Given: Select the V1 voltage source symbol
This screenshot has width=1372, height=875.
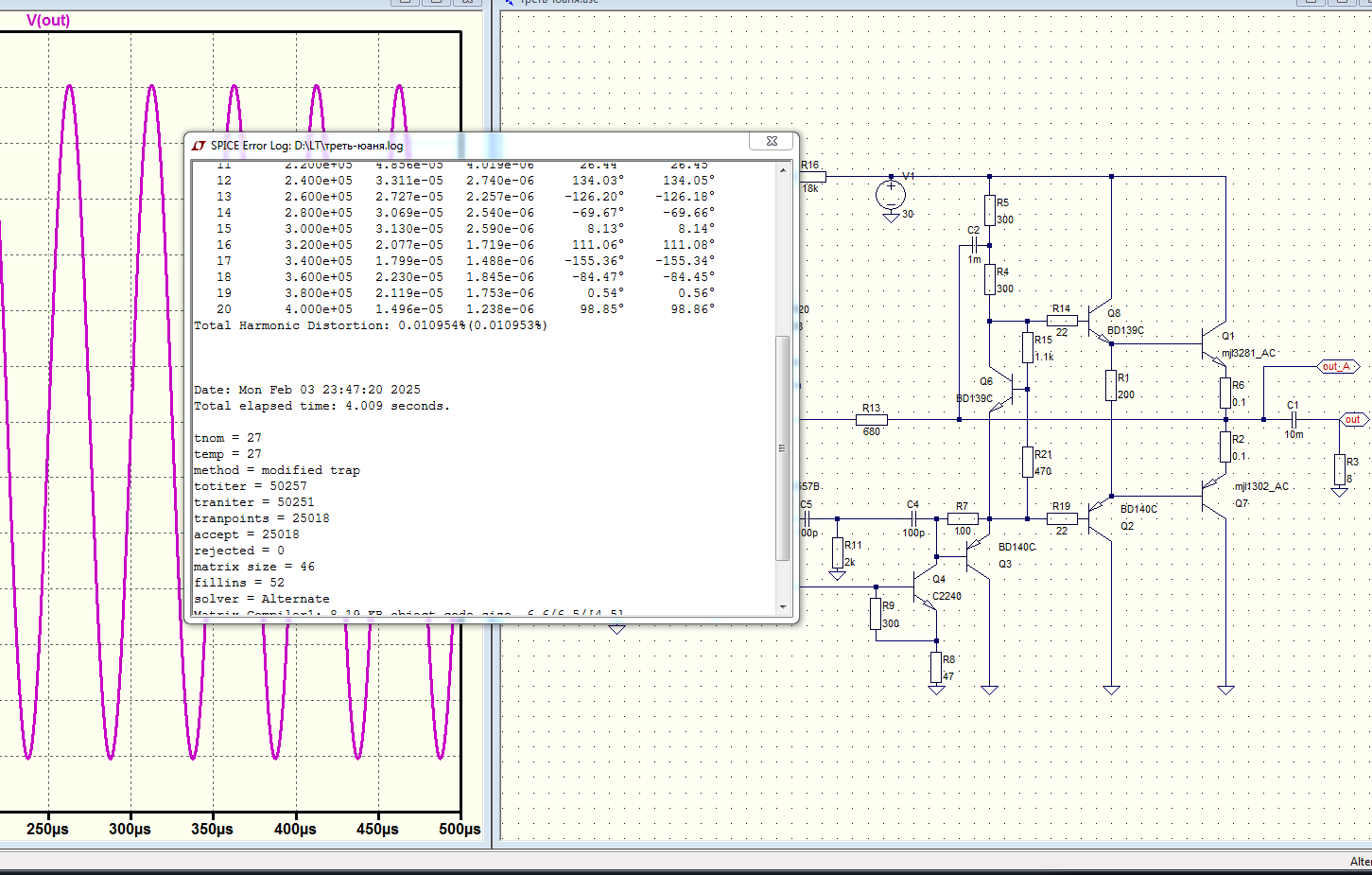Looking at the screenshot, I should 890,195.
